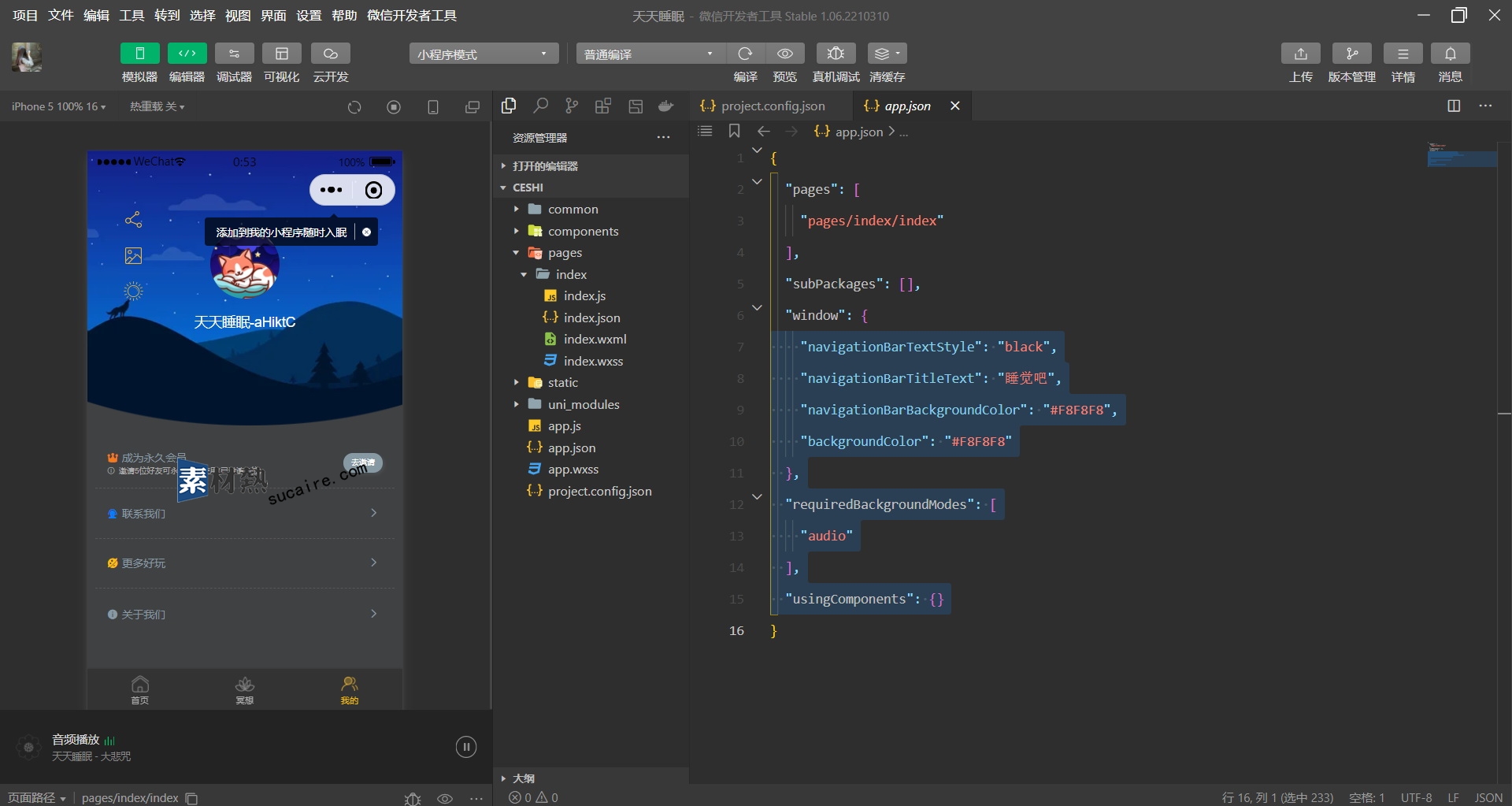Open resource manager more options
Image resolution: width=1512 pixels, height=806 pixels.
click(663, 138)
